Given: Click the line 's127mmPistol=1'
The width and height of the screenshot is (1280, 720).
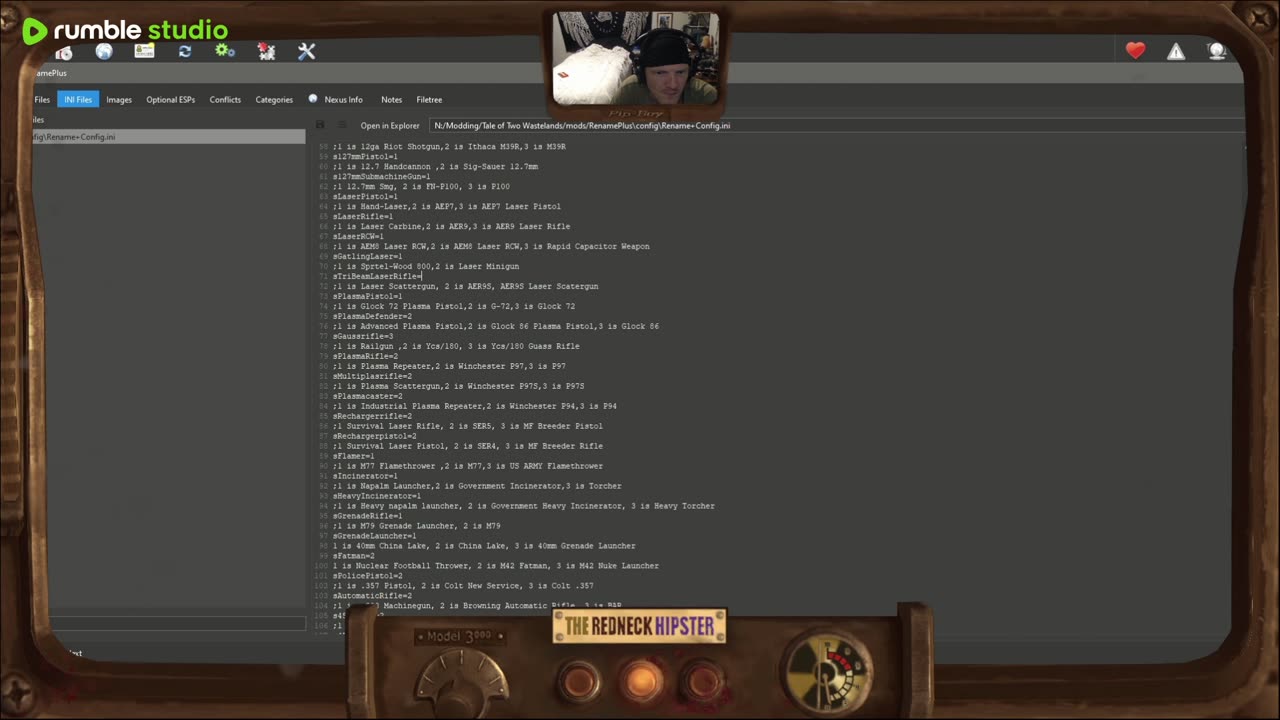Looking at the screenshot, I should [365, 157].
